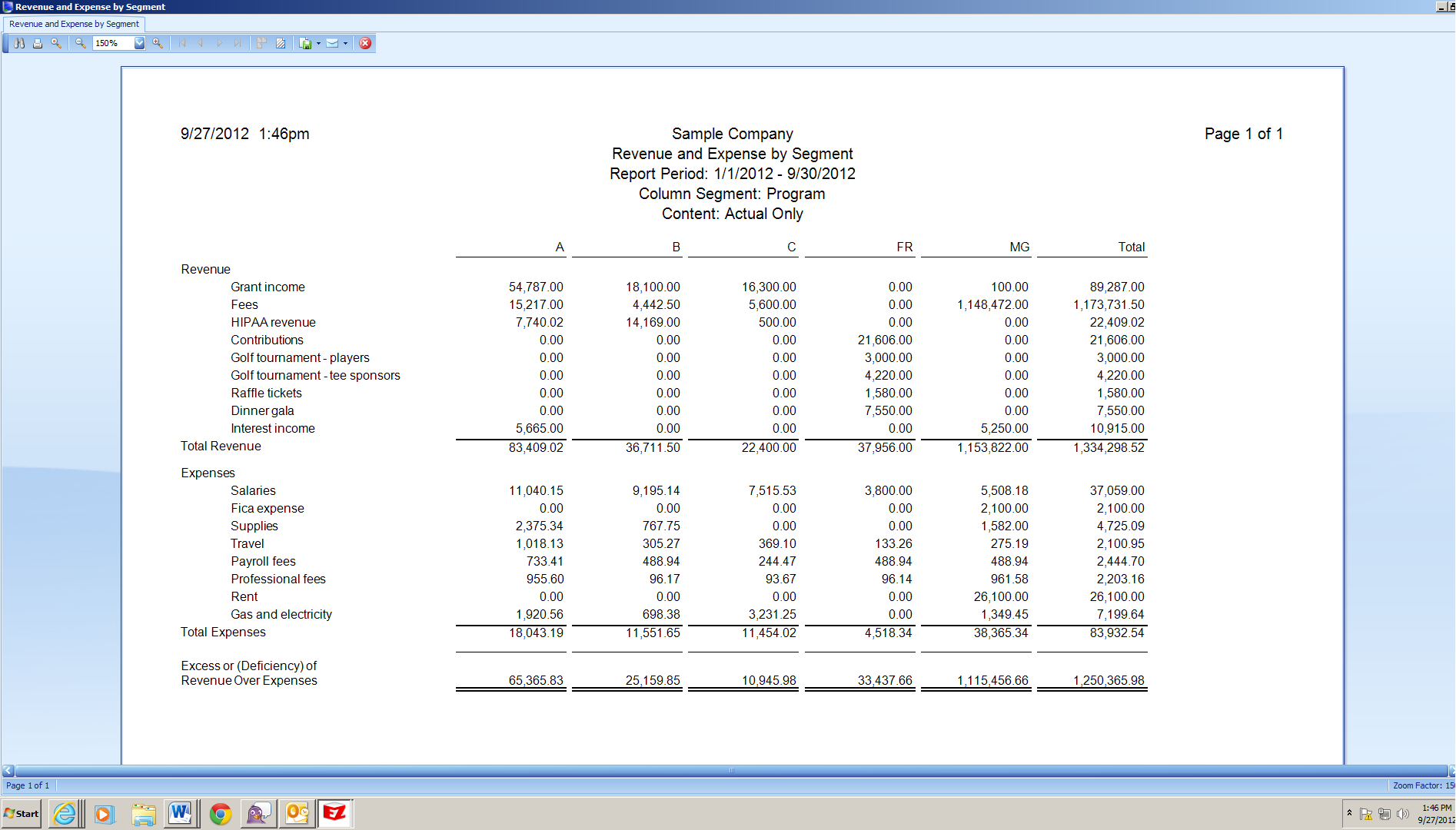Click the 'Page 1 of 1' status bar entry
Screen dimensions: 1456x830
pyautogui.click(x=28, y=785)
